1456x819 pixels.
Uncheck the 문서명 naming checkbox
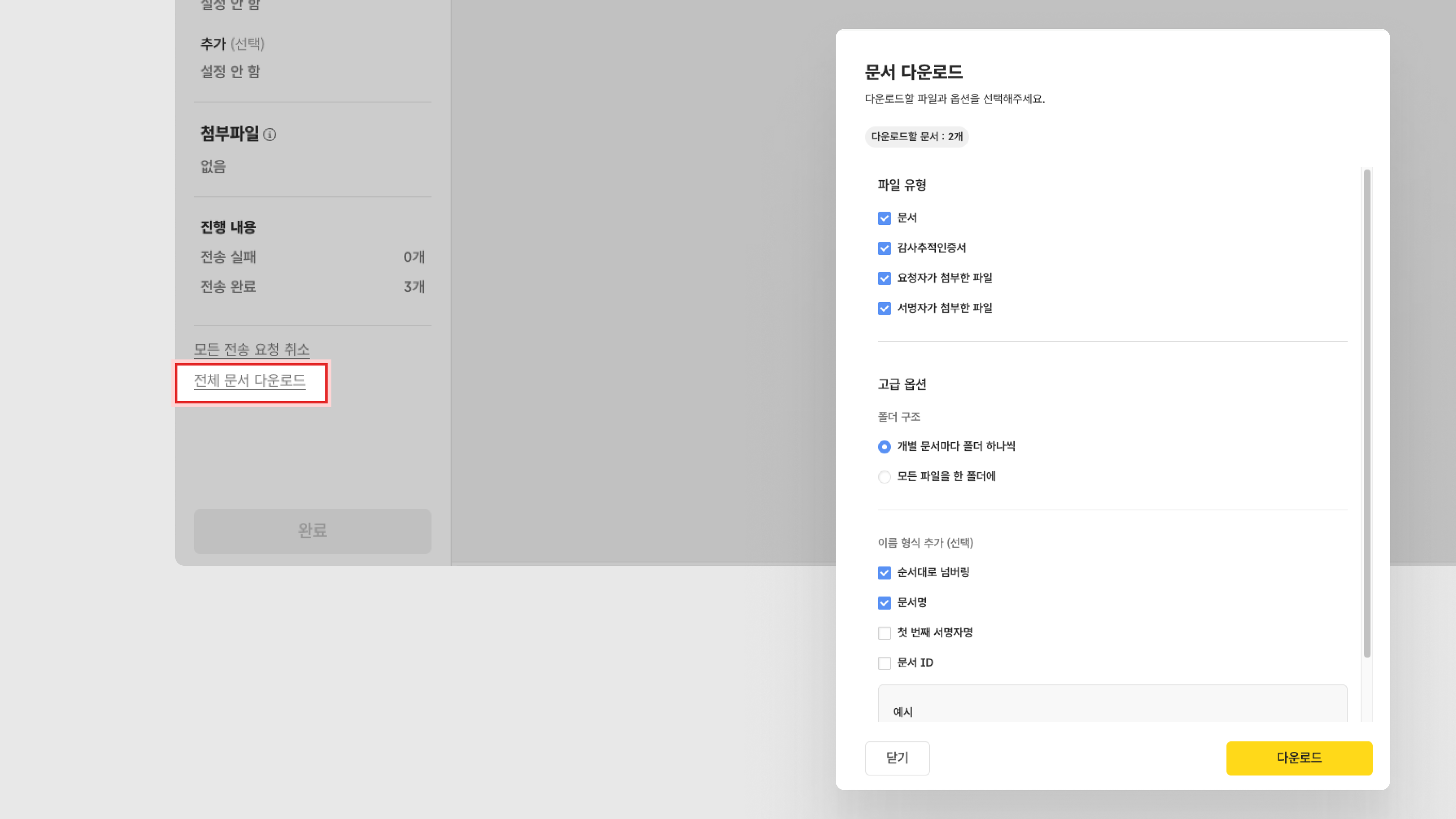click(x=884, y=602)
